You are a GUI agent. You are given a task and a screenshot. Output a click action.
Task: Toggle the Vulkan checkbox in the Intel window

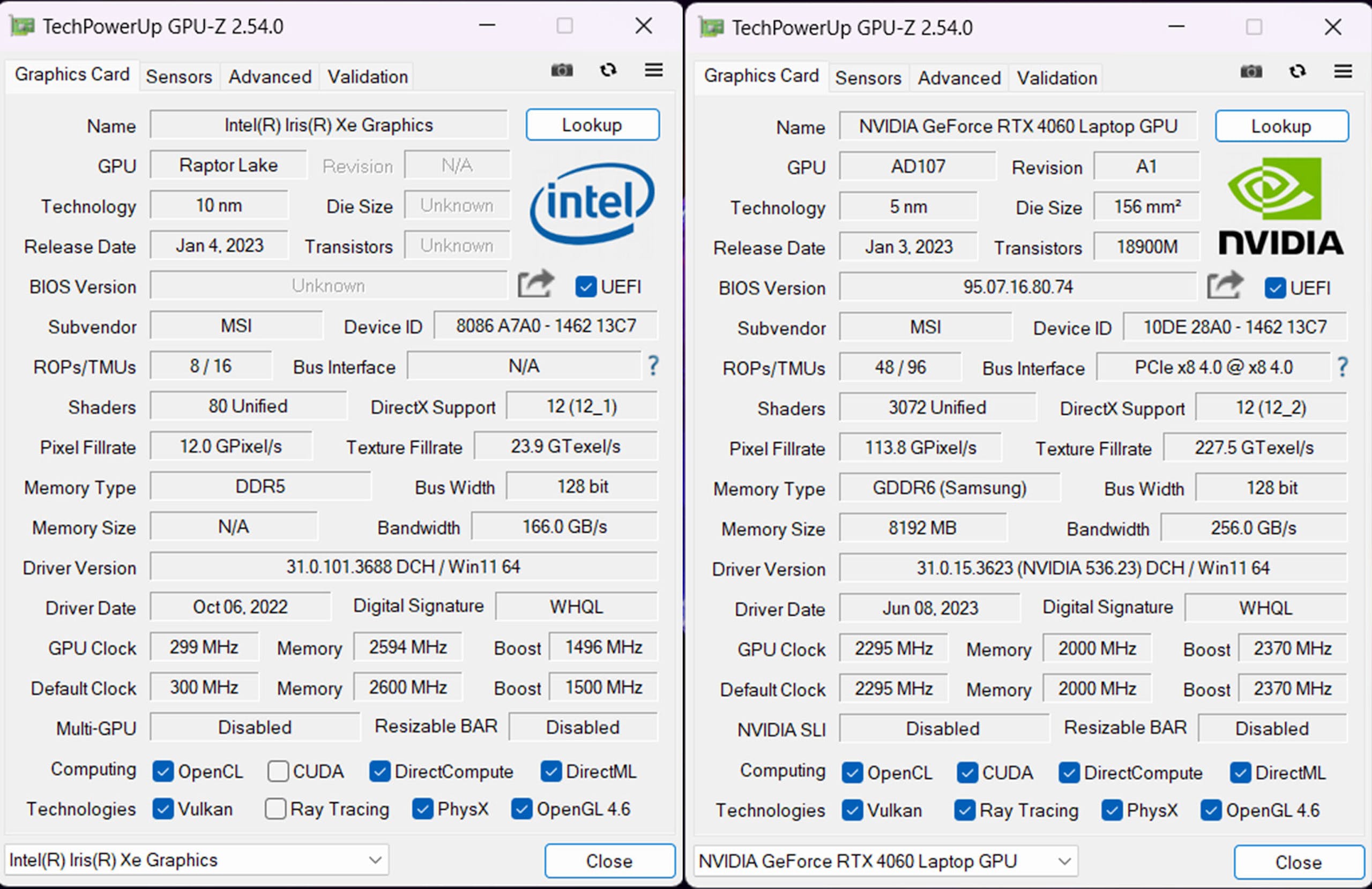coord(162,809)
